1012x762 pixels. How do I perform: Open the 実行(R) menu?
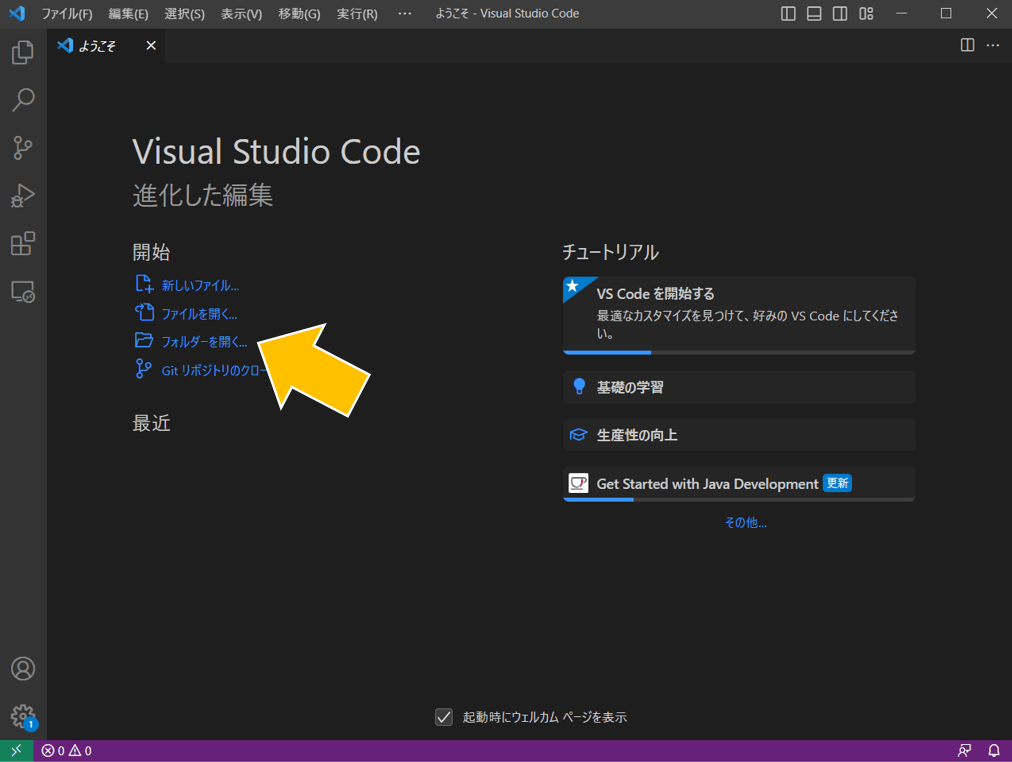(x=357, y=14)
